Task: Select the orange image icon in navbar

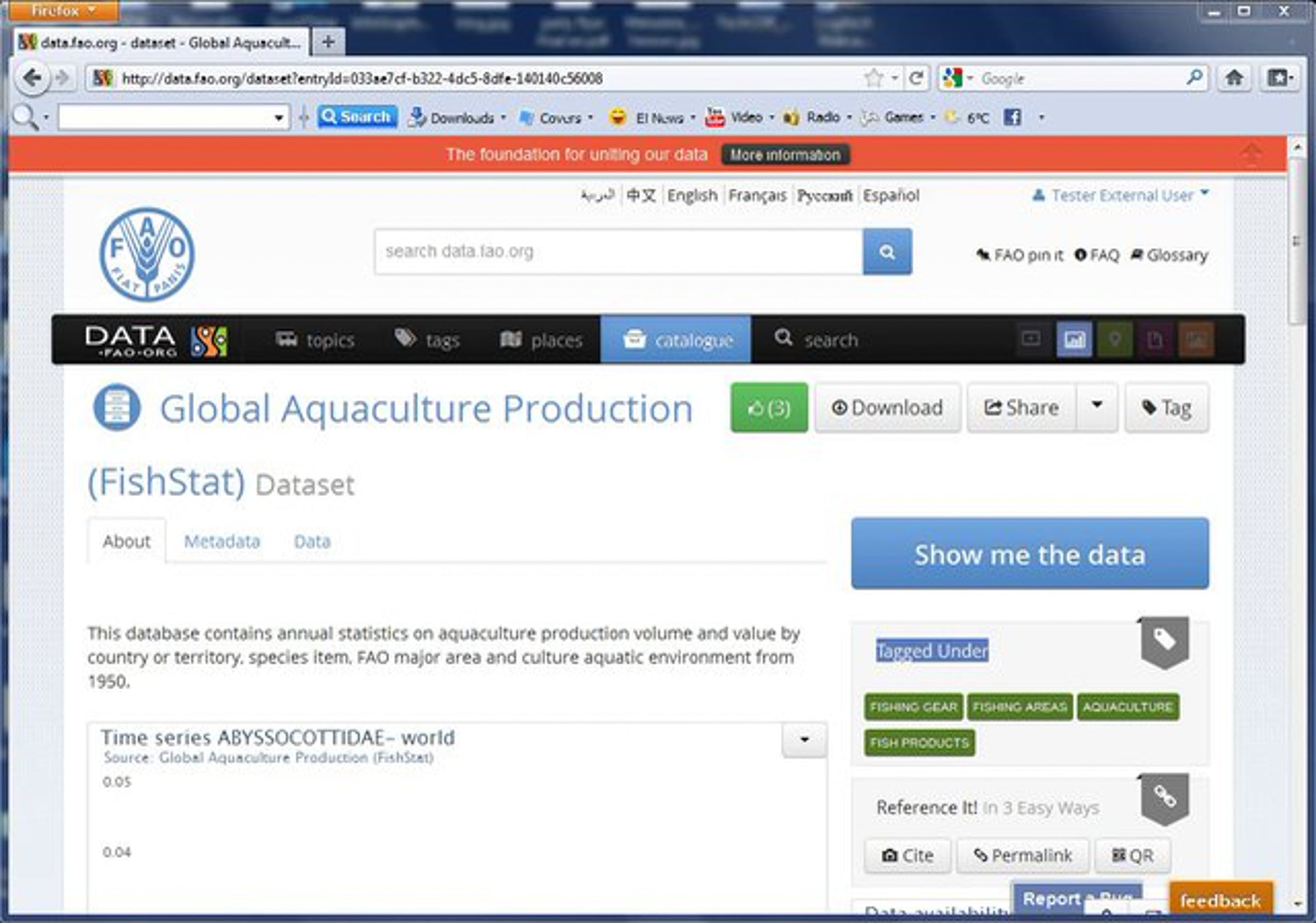Action: coord(1195,340)
